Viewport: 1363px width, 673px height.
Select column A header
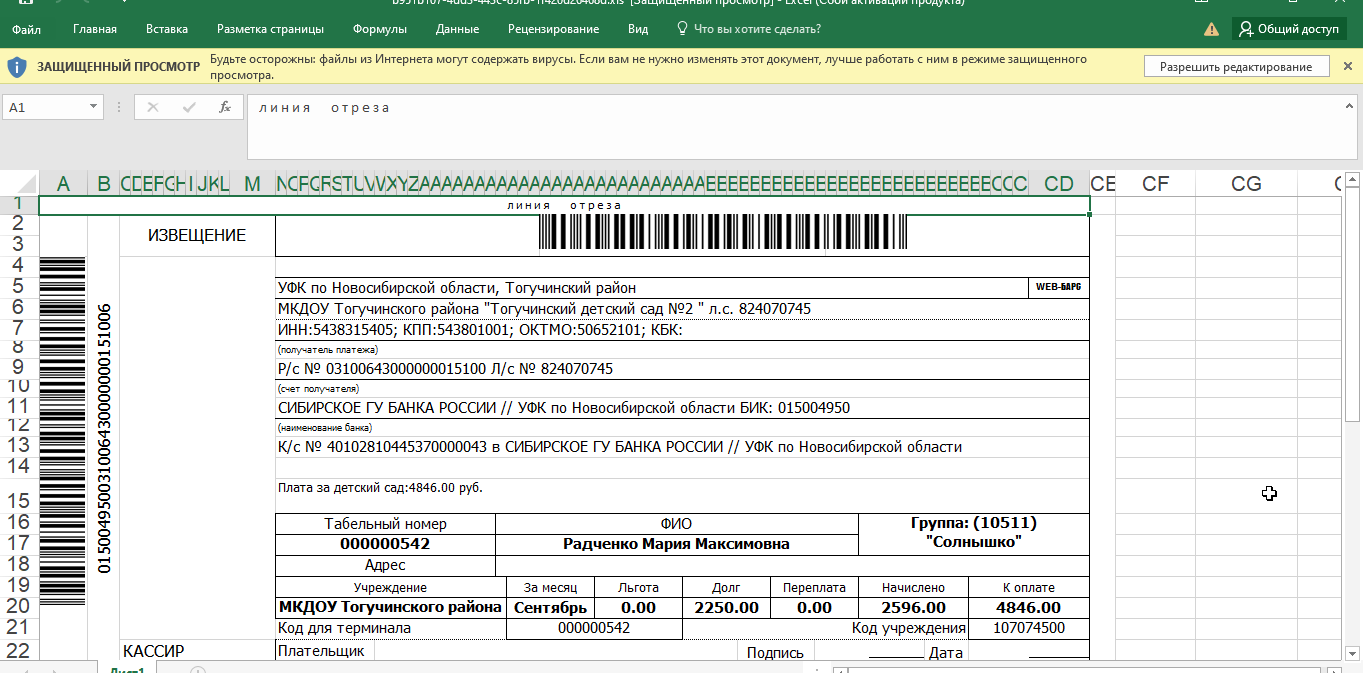[x=63, y=184]
